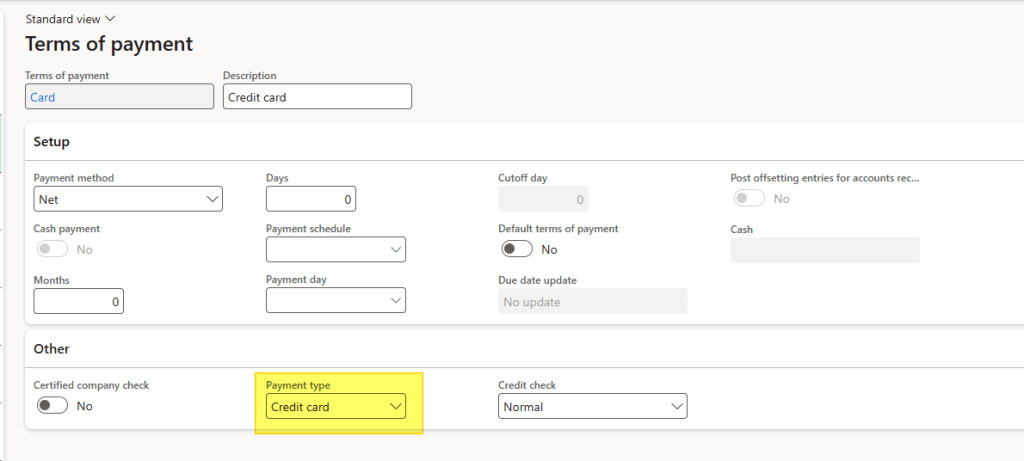
Task: Toggle the Cash payment switch
Action: point(53,249)
